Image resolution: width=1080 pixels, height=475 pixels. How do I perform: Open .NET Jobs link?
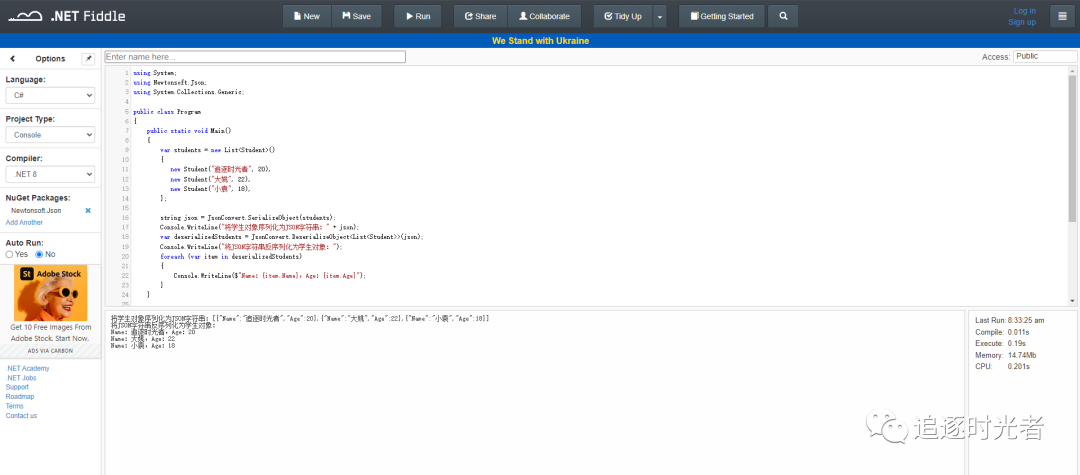[21, 378]
